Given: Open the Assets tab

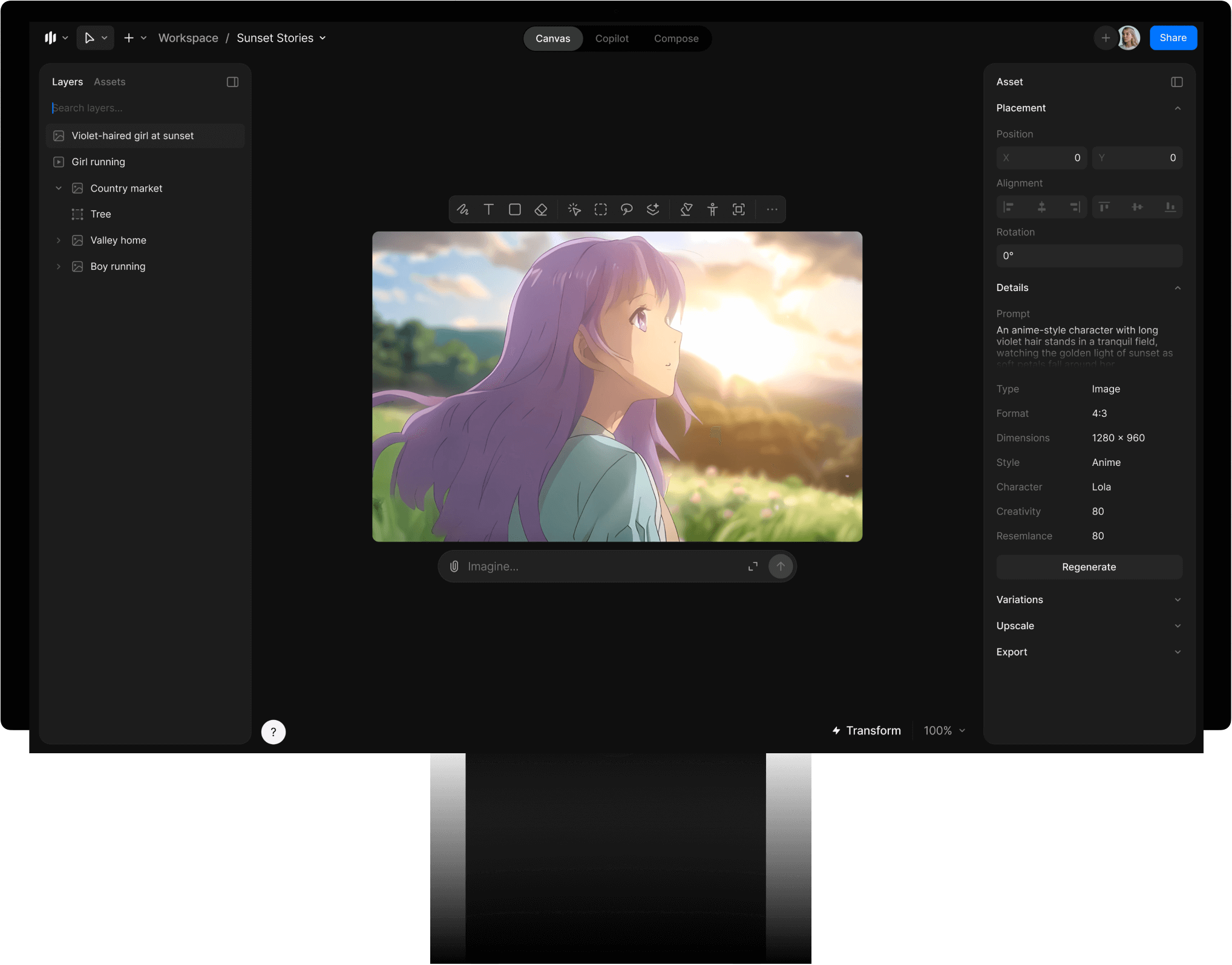Looking at the screenshot, I should pos(110,82).
